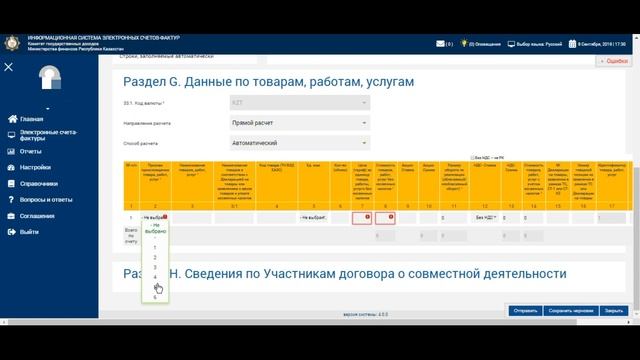Click the price field in column 7
Screen dimensions: 640x360
point(362,218)
